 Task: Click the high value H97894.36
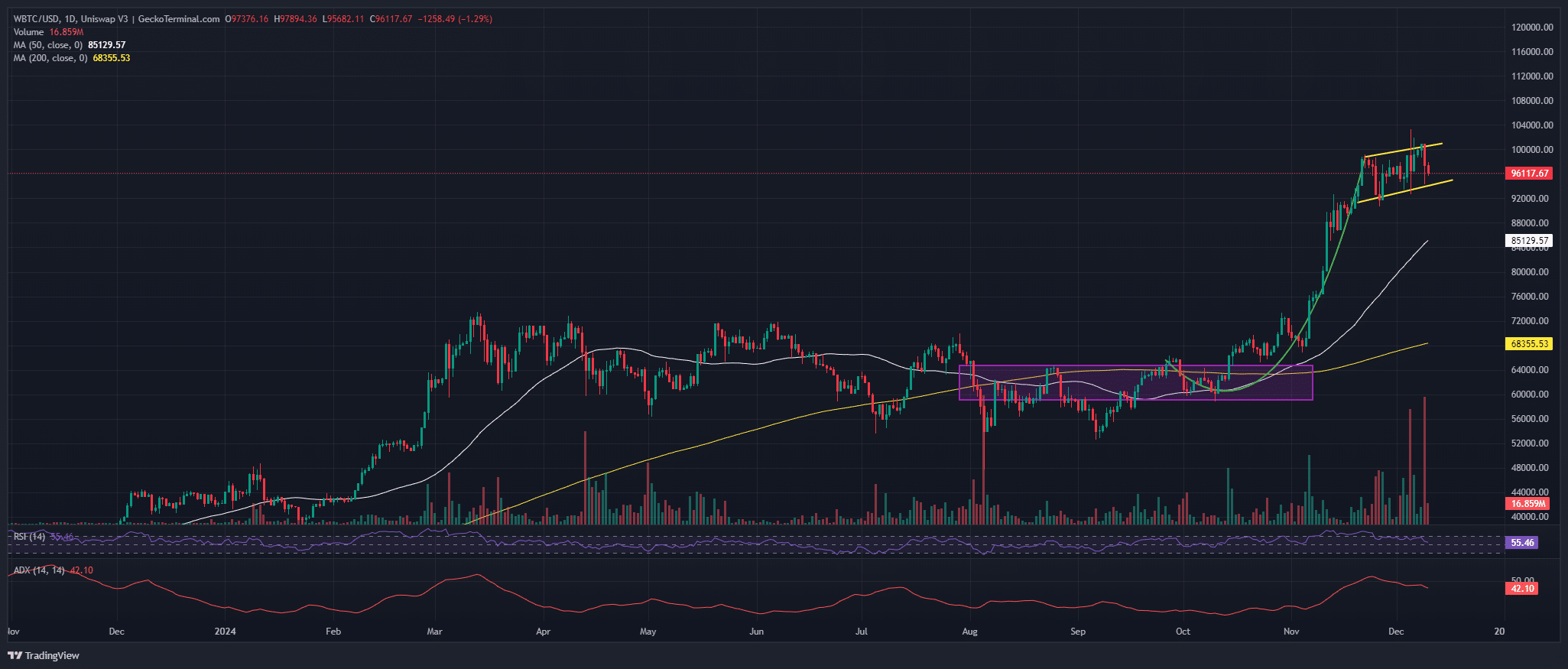295,19
